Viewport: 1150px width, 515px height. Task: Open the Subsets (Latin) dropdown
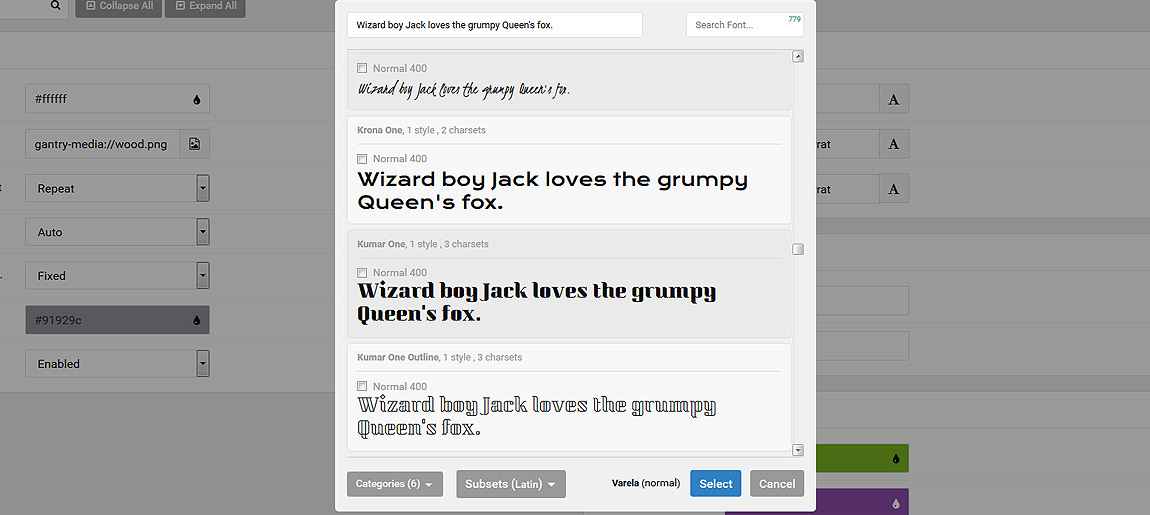tap(510, 484)
